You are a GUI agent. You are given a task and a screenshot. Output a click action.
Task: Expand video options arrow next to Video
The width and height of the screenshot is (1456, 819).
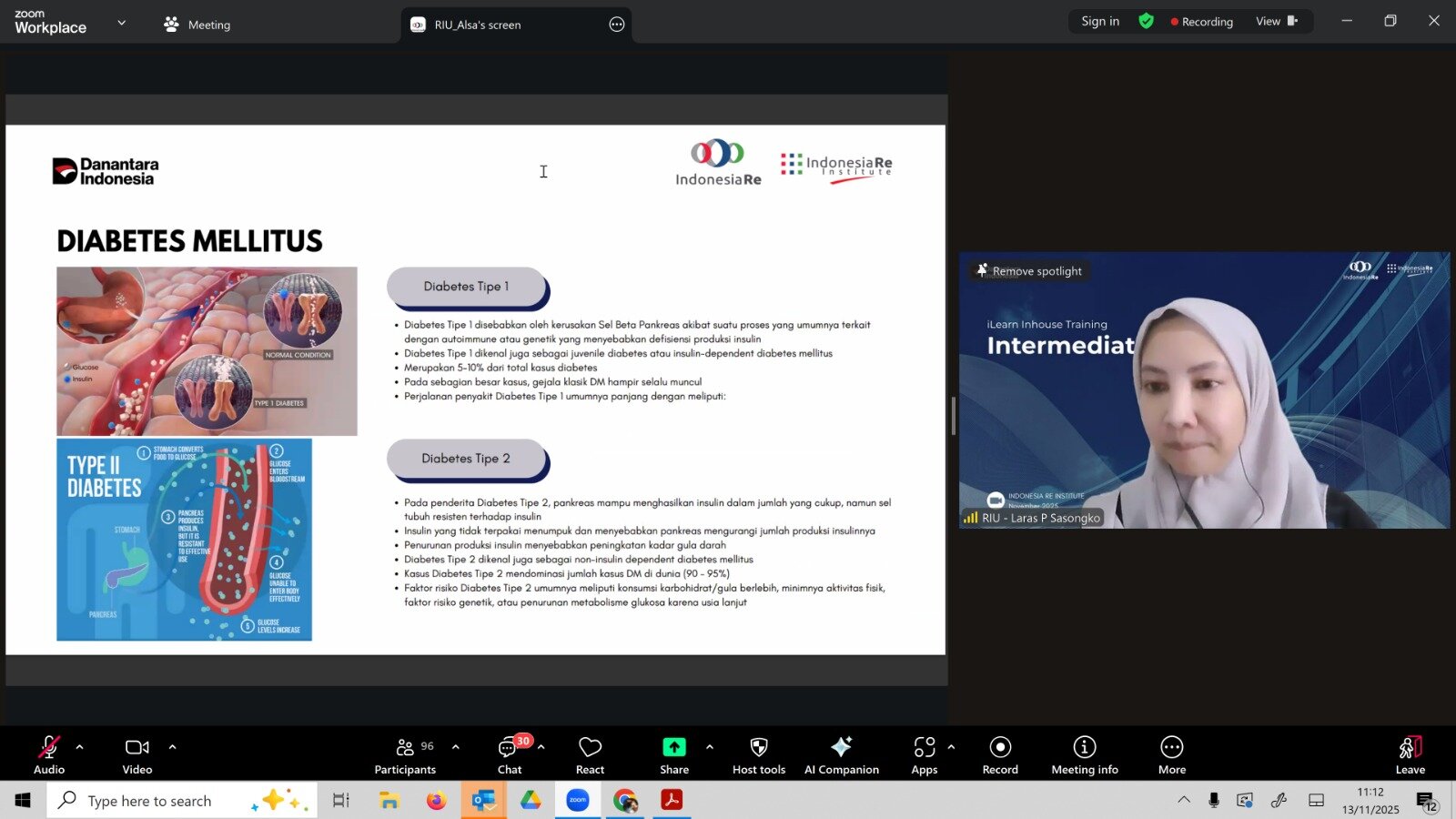click(172, 747)
